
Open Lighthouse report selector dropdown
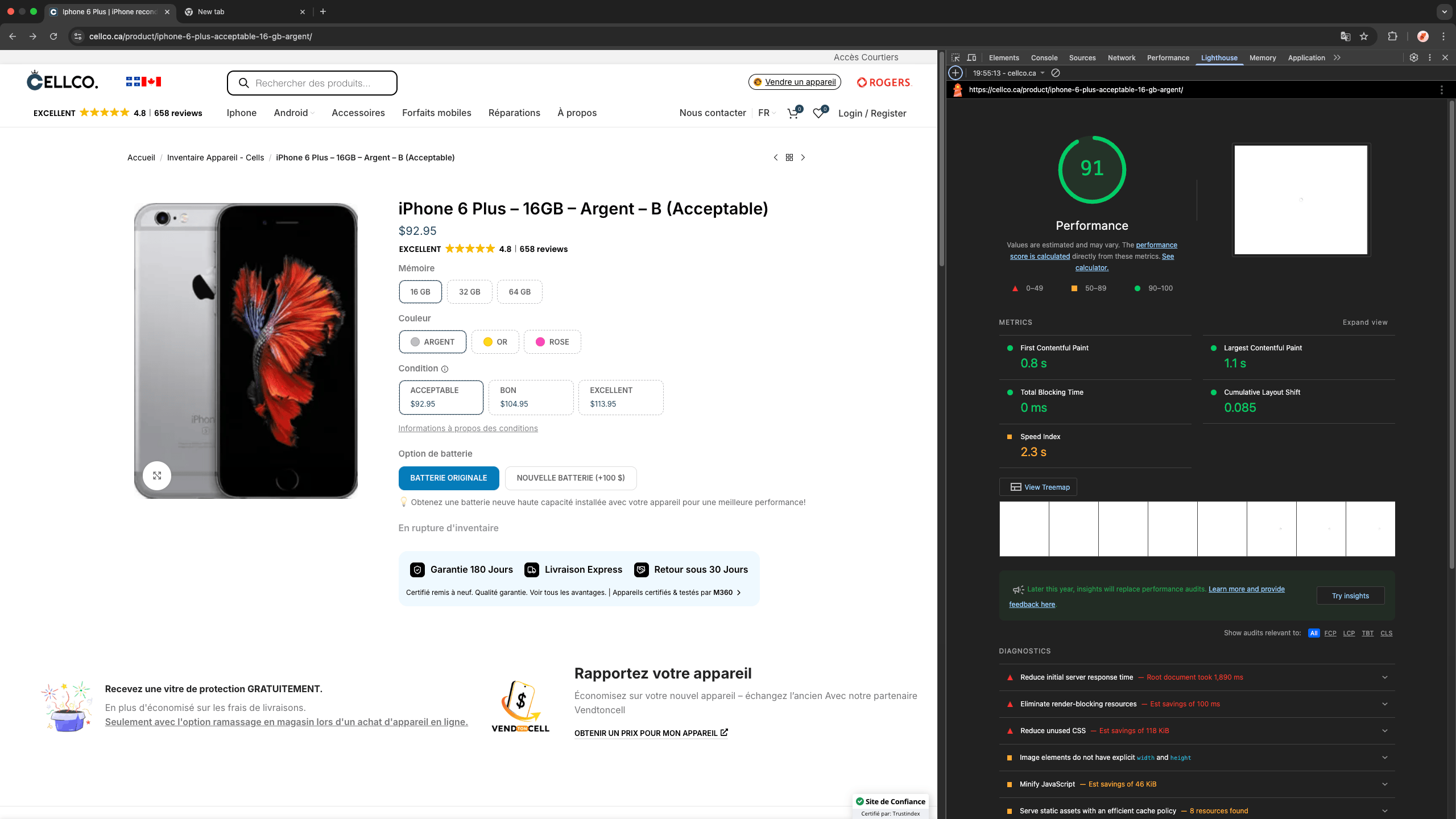click(x=1008, y=73)
